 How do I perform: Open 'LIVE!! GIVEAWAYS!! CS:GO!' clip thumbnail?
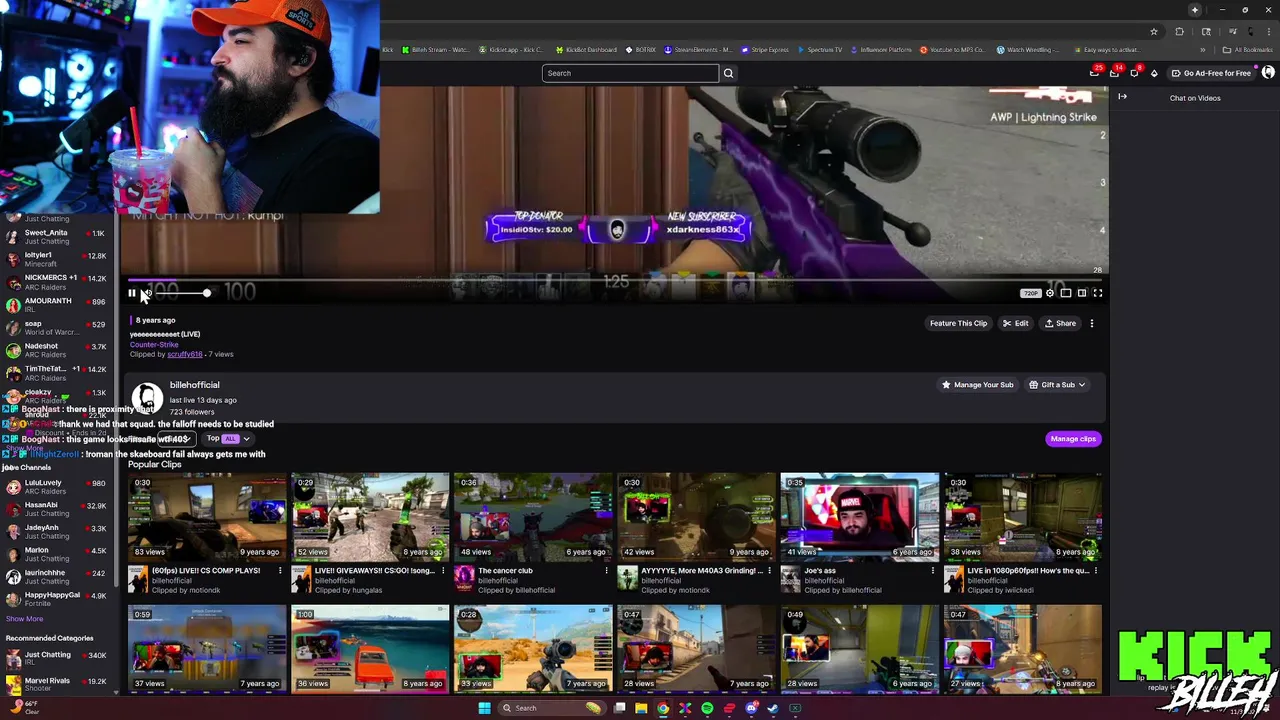click(x=370, y=517)
